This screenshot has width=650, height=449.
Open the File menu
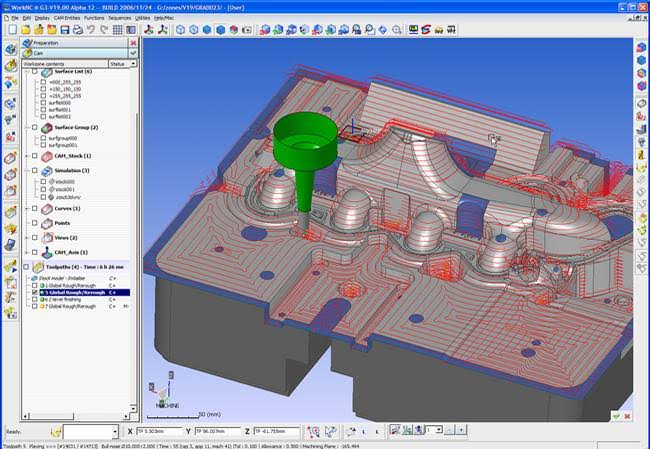click(x=15, y=18)
